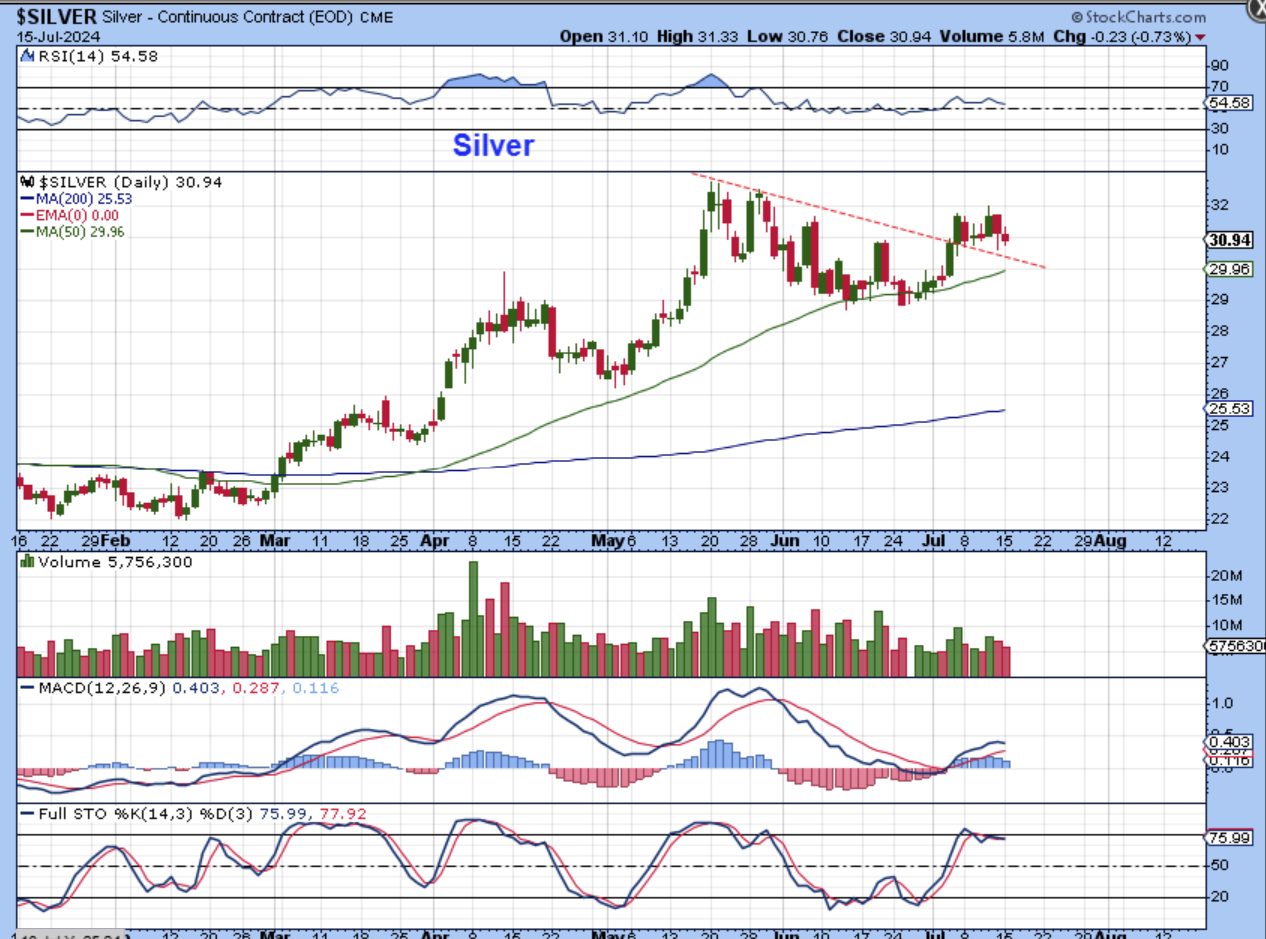Click the $SILVER ticker symbol in the header

56,17
